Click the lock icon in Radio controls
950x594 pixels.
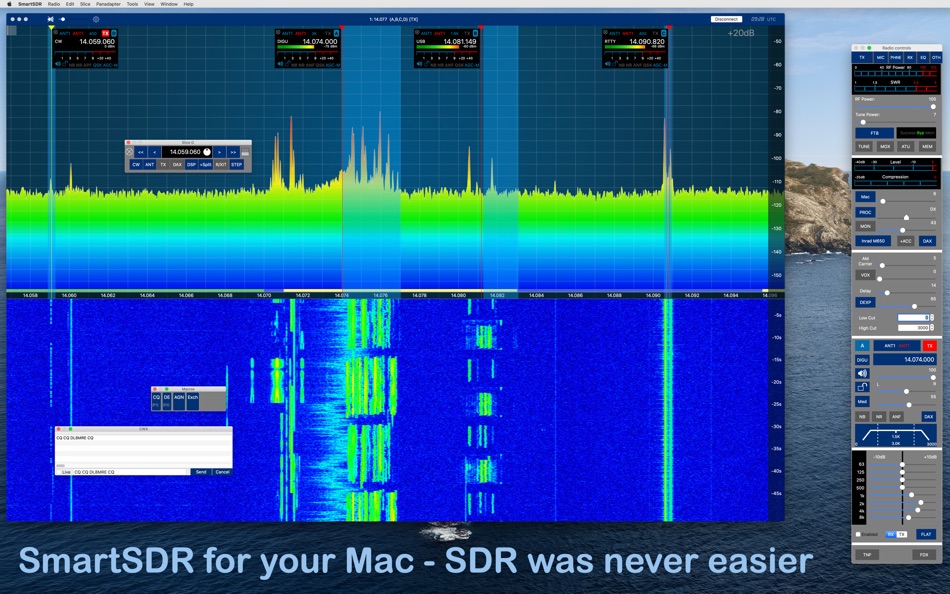[862, 387]
